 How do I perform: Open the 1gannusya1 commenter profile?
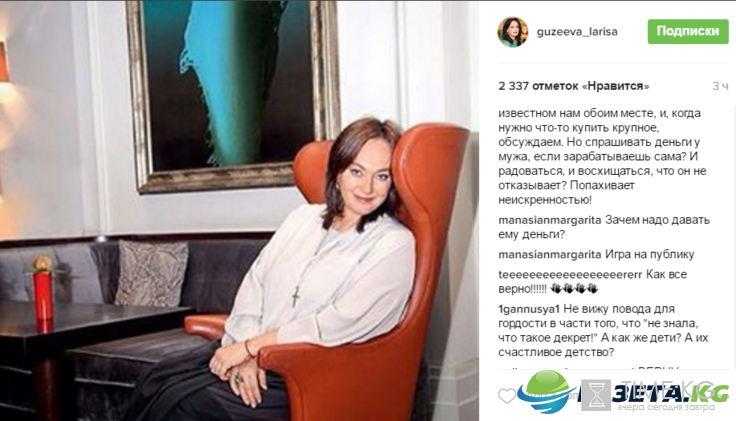click(529, 309)
